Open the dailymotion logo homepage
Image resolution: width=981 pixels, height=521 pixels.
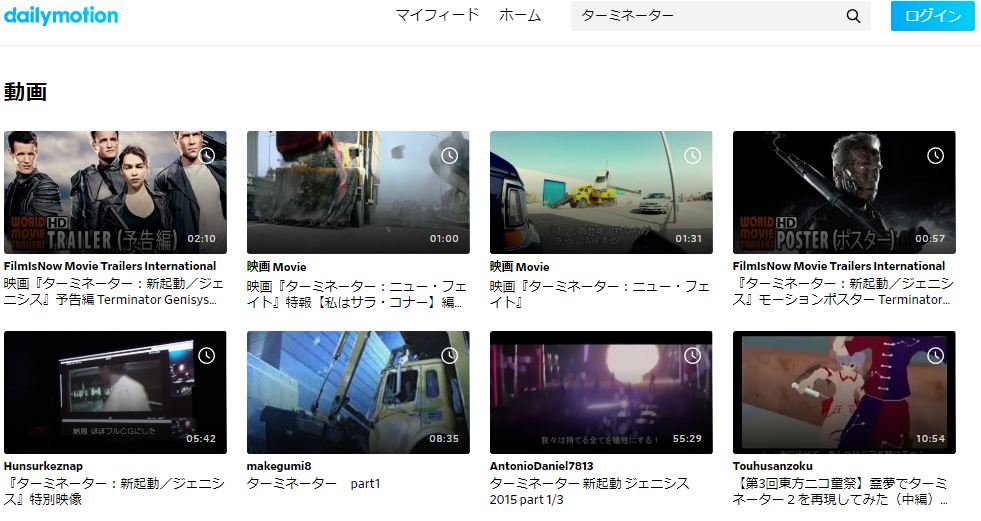[61, 15]
